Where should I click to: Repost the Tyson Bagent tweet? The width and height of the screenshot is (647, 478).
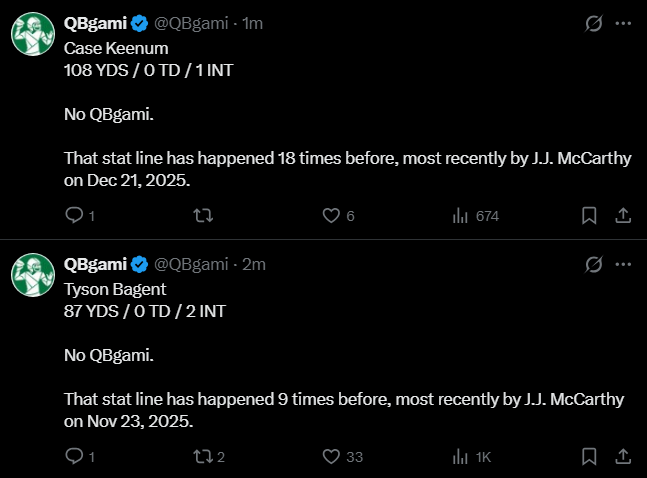point(209,457)
